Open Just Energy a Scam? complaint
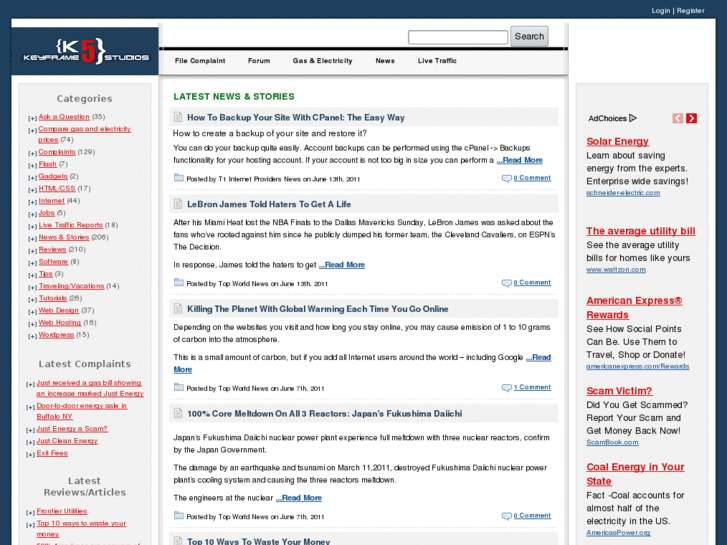The height and width of the screenshot is (545, 727). [x=72, y=429]
